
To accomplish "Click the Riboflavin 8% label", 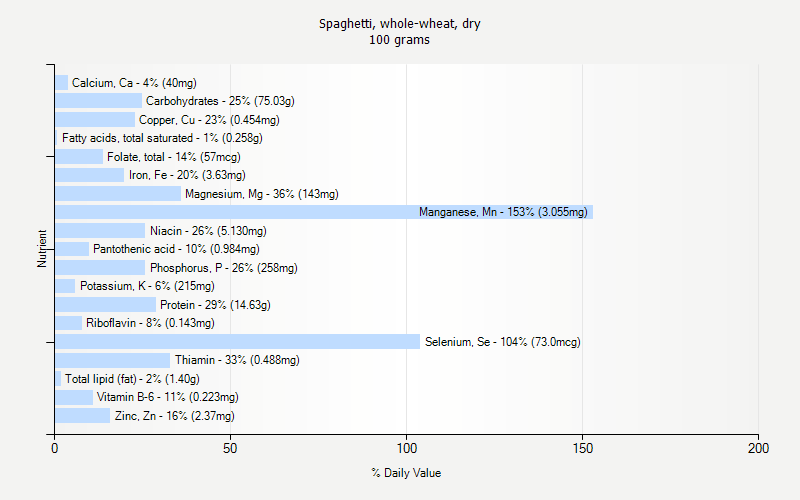I will pyautogui.click(x=150, y=323).
